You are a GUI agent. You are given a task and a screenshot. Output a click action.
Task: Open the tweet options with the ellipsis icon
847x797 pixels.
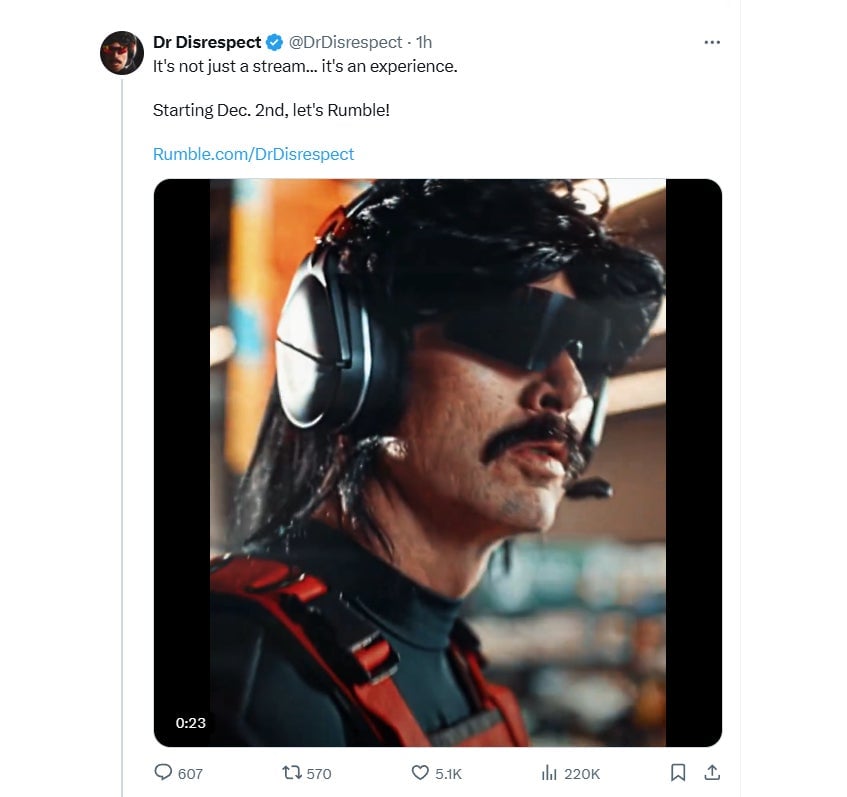(x=712, y=42)
